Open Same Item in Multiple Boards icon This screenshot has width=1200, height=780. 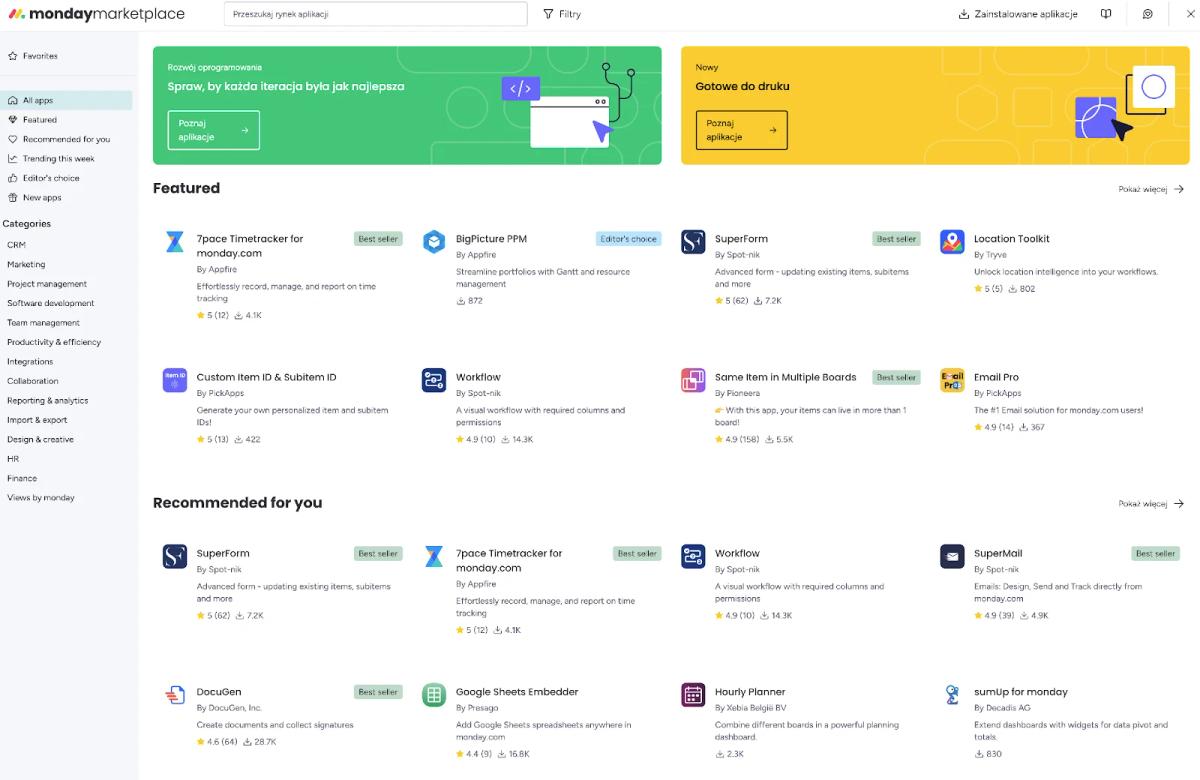coord(693,380)
